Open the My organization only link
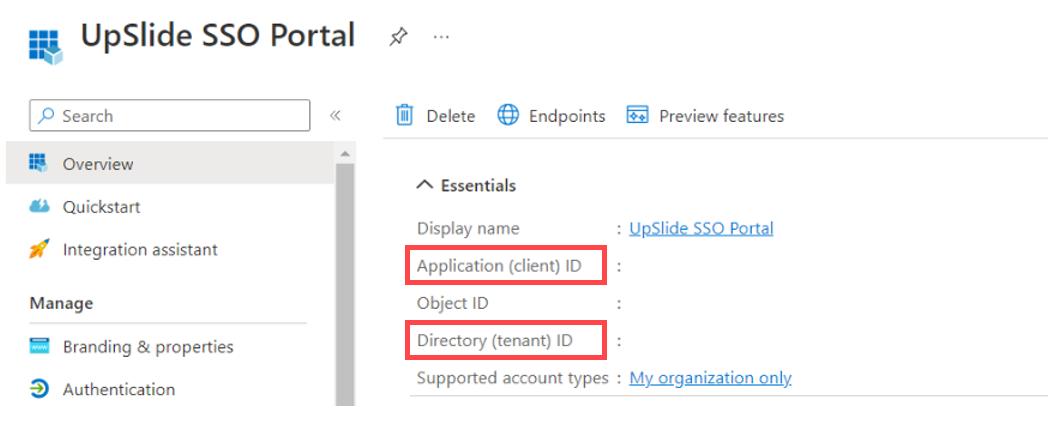Image resolution: width=1048 pixels, height=423 pixels. [x=710, y=378]
